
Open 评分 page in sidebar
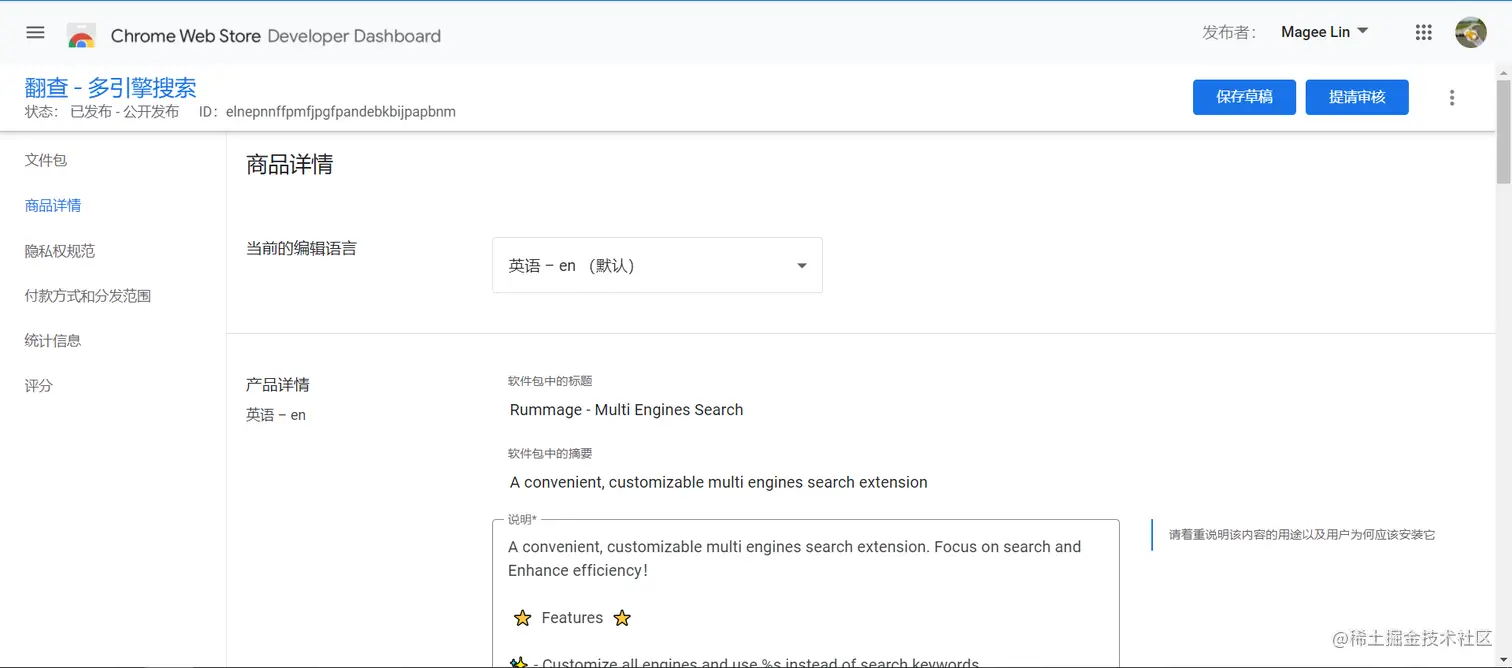point(39,385)
